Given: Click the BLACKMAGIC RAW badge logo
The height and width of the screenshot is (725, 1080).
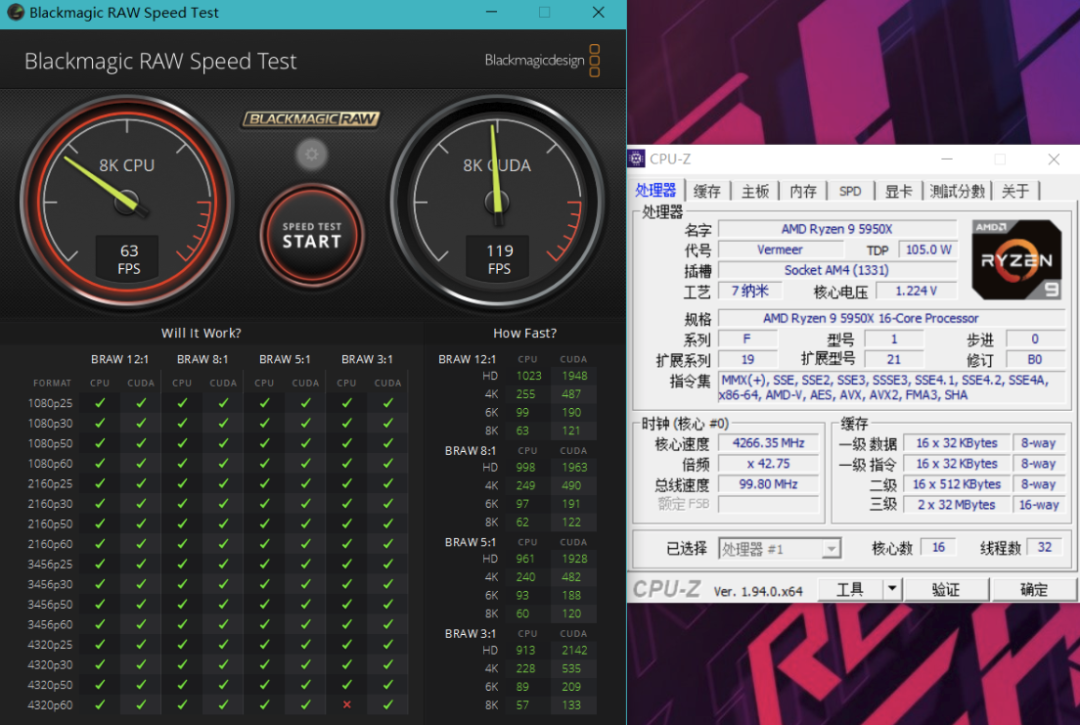Looking at the screenshot, I should tap(311, 119).
